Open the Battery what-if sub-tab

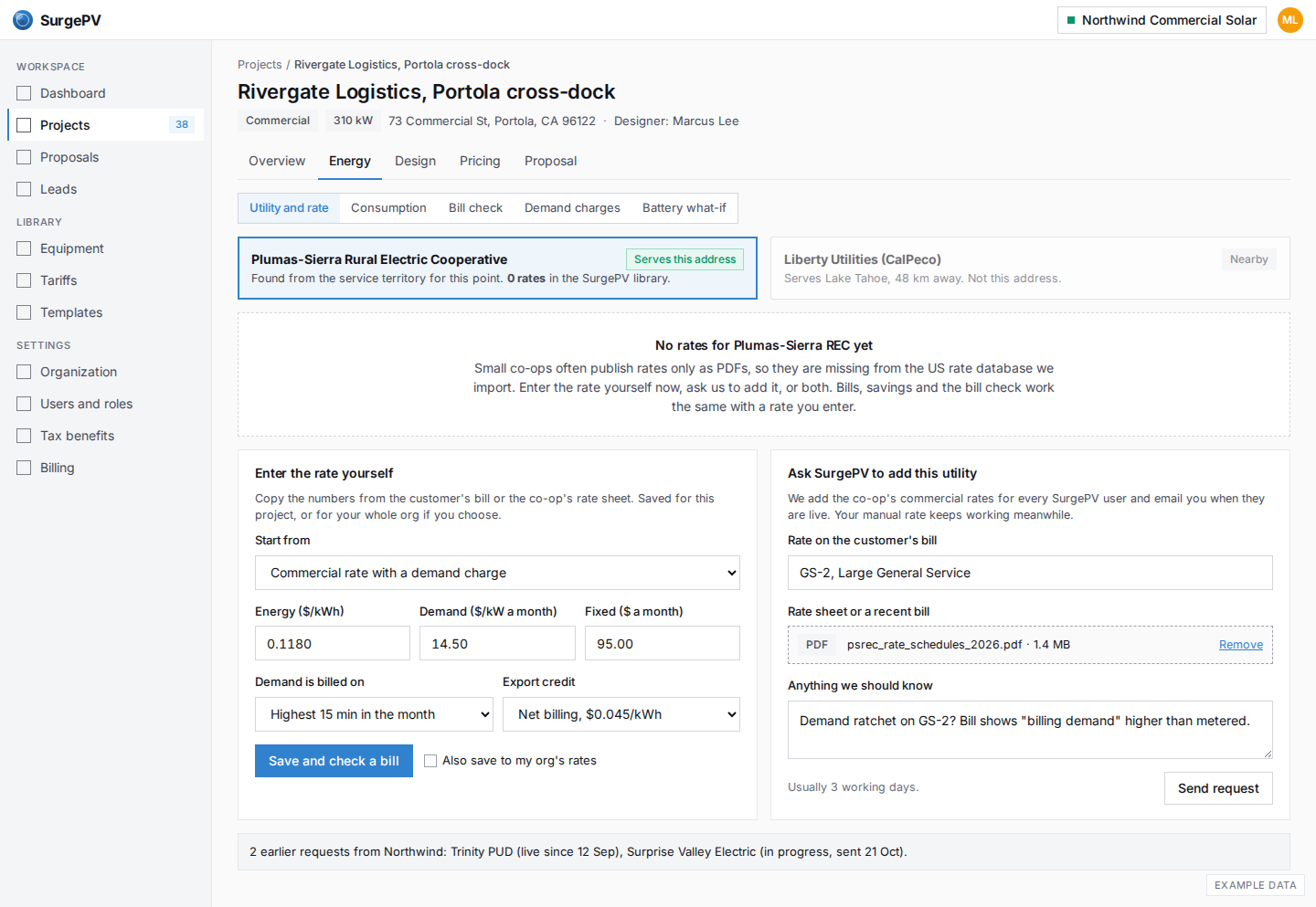685,208
